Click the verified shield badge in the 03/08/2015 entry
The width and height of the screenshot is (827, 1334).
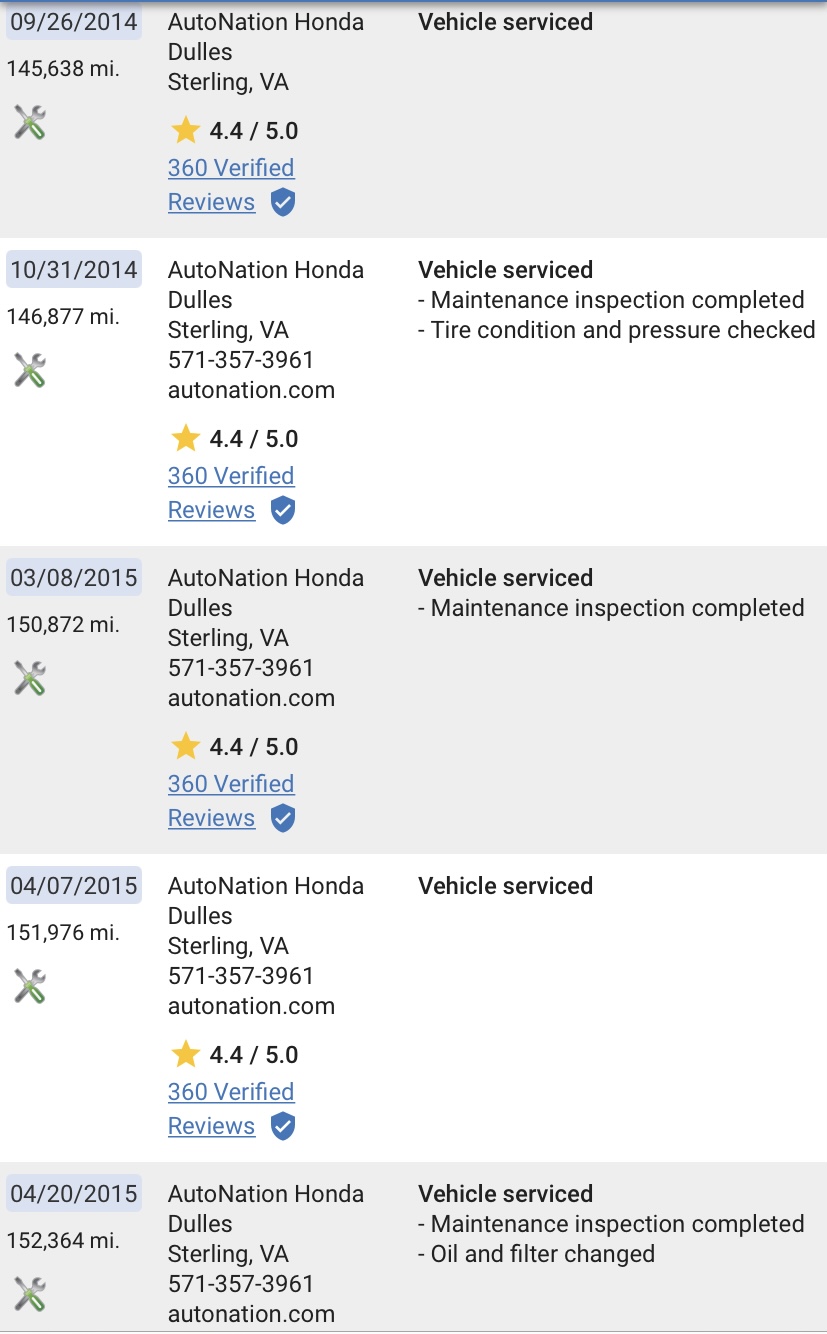point(283,819)
